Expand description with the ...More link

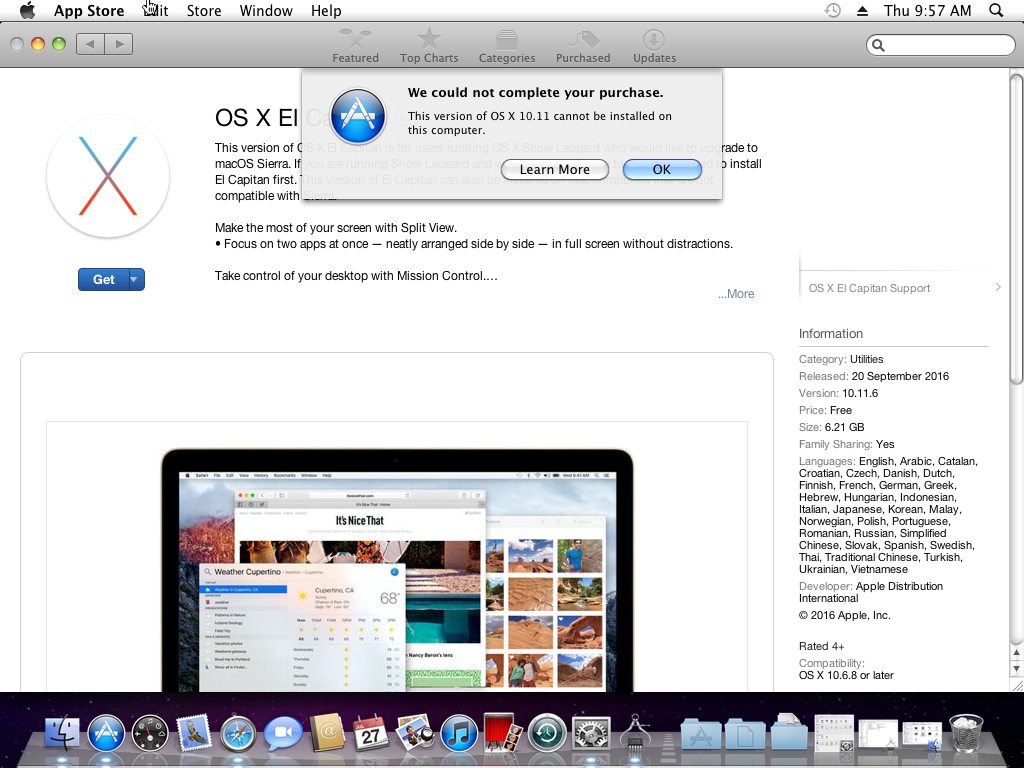[736, 294]
